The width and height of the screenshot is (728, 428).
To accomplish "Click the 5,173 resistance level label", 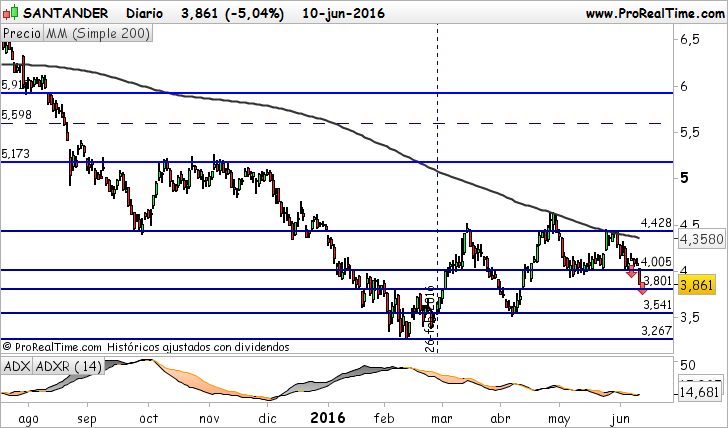I will (16, 154).
